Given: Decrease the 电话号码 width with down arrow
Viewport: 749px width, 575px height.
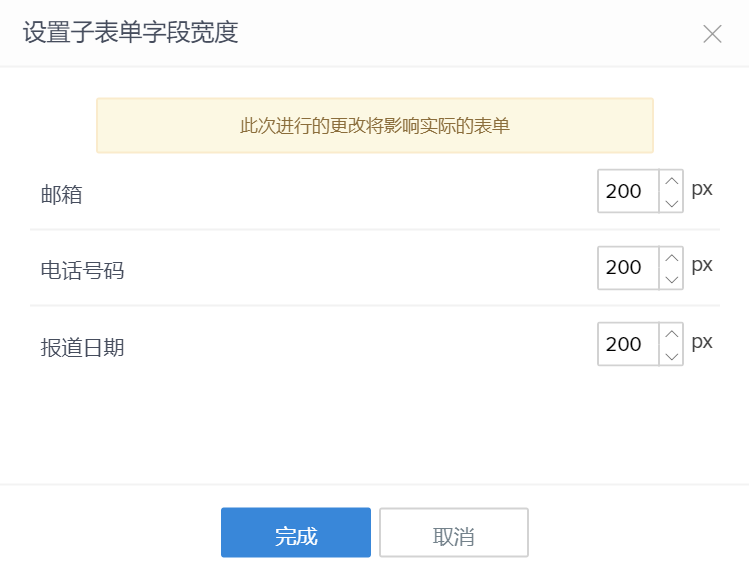Looking at the screenshot, I should click(x=672, y=279).
